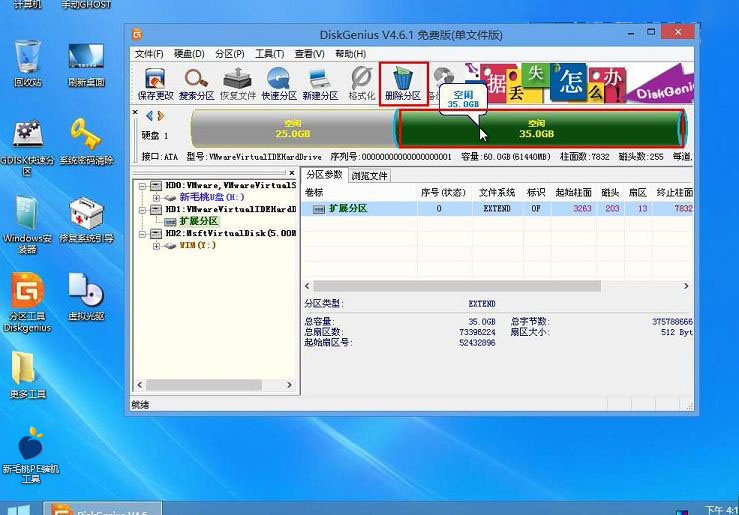The height and width of the screenshot is (515, 739).
Task: Click the Windows Start button
Action: (x=19, y=510)
